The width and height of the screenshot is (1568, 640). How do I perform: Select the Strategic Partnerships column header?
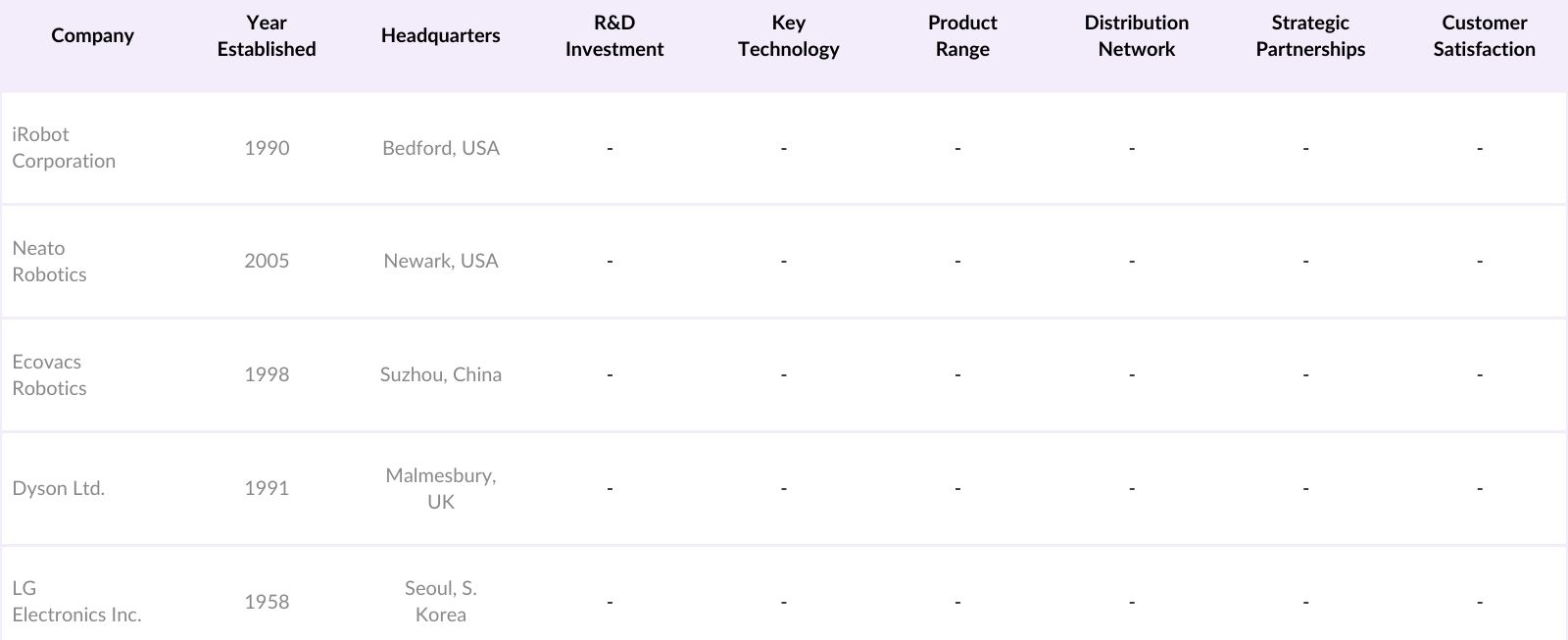1310,36
